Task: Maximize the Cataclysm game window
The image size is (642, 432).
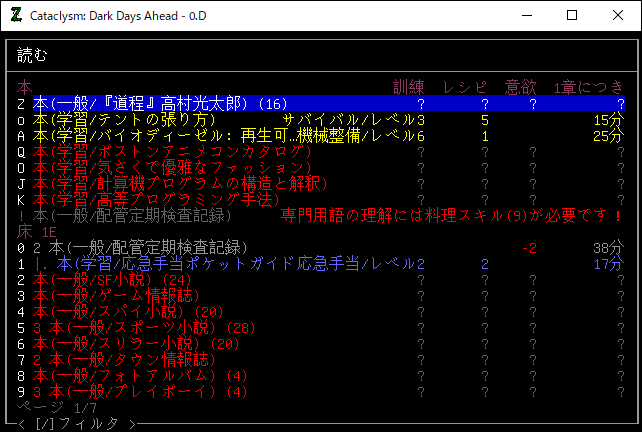Action: tap(572, 15)
